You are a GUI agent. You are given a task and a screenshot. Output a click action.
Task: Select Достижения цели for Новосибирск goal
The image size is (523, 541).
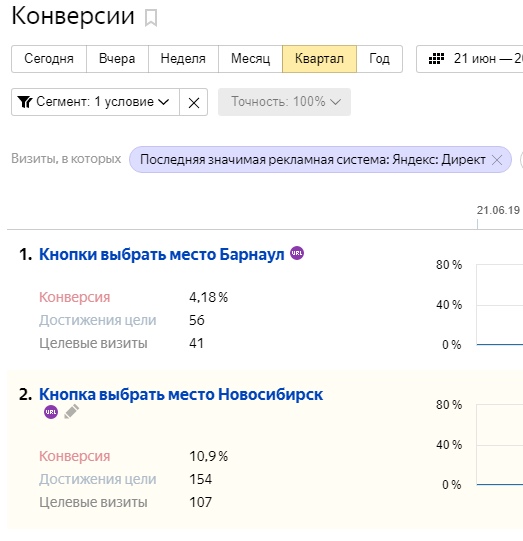pyautogui.click(x=98, y=479)
